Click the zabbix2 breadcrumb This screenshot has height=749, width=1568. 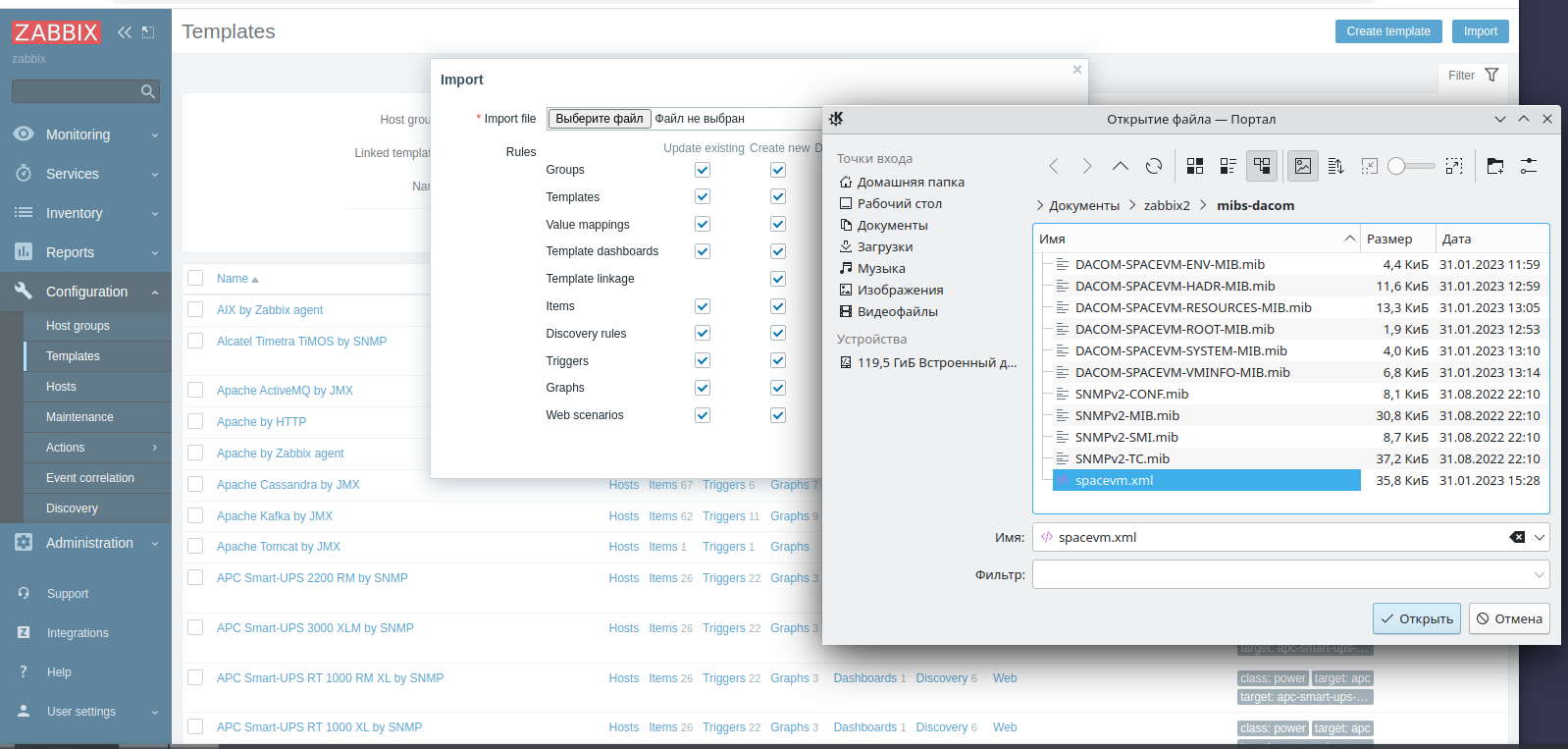pos(1167,205)
